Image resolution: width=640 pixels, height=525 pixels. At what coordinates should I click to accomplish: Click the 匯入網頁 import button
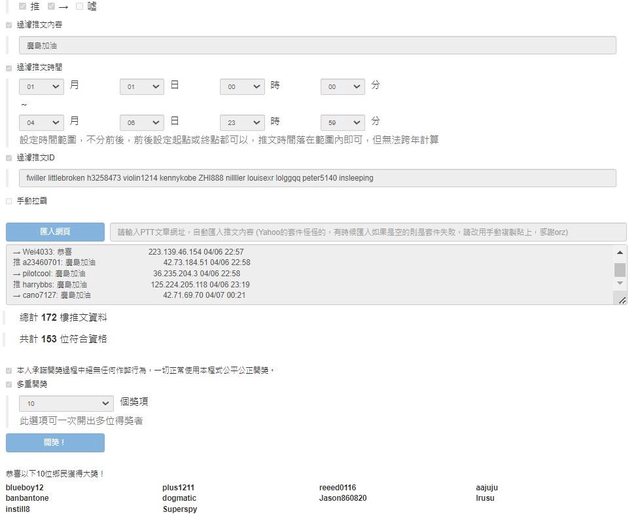pos(55,231)
